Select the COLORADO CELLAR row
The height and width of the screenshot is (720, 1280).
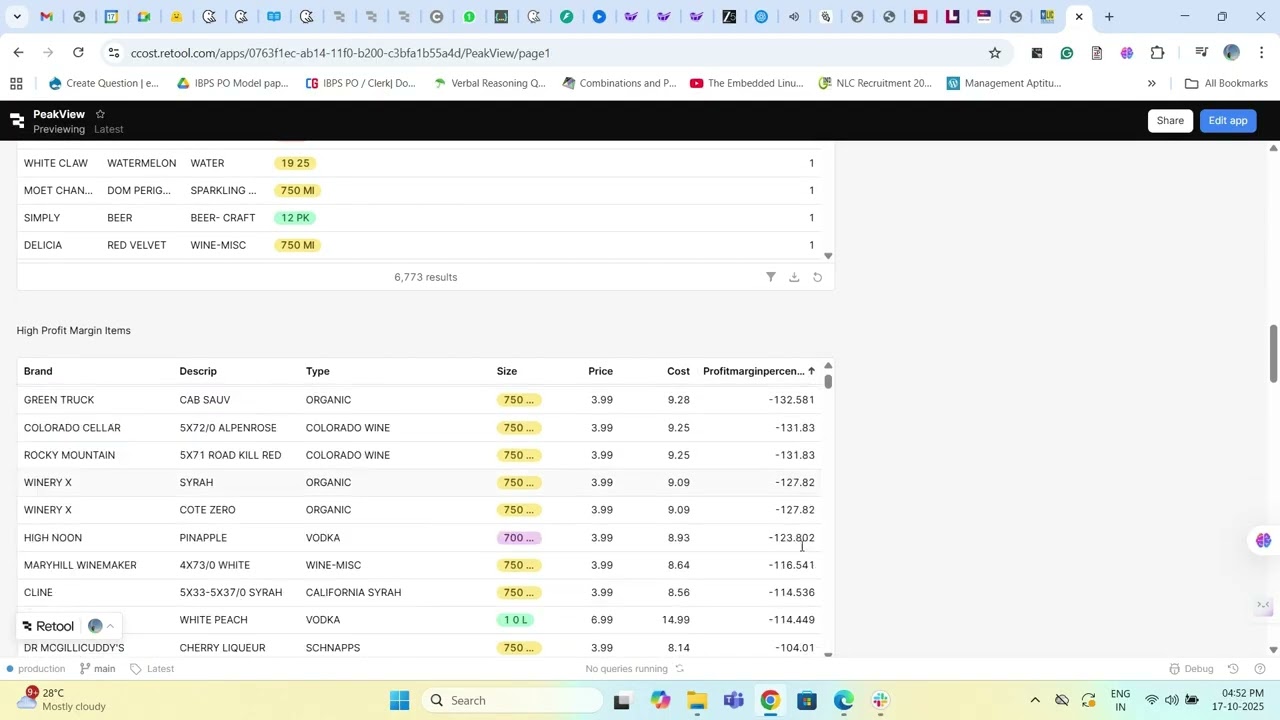click(x=419, y=428)
